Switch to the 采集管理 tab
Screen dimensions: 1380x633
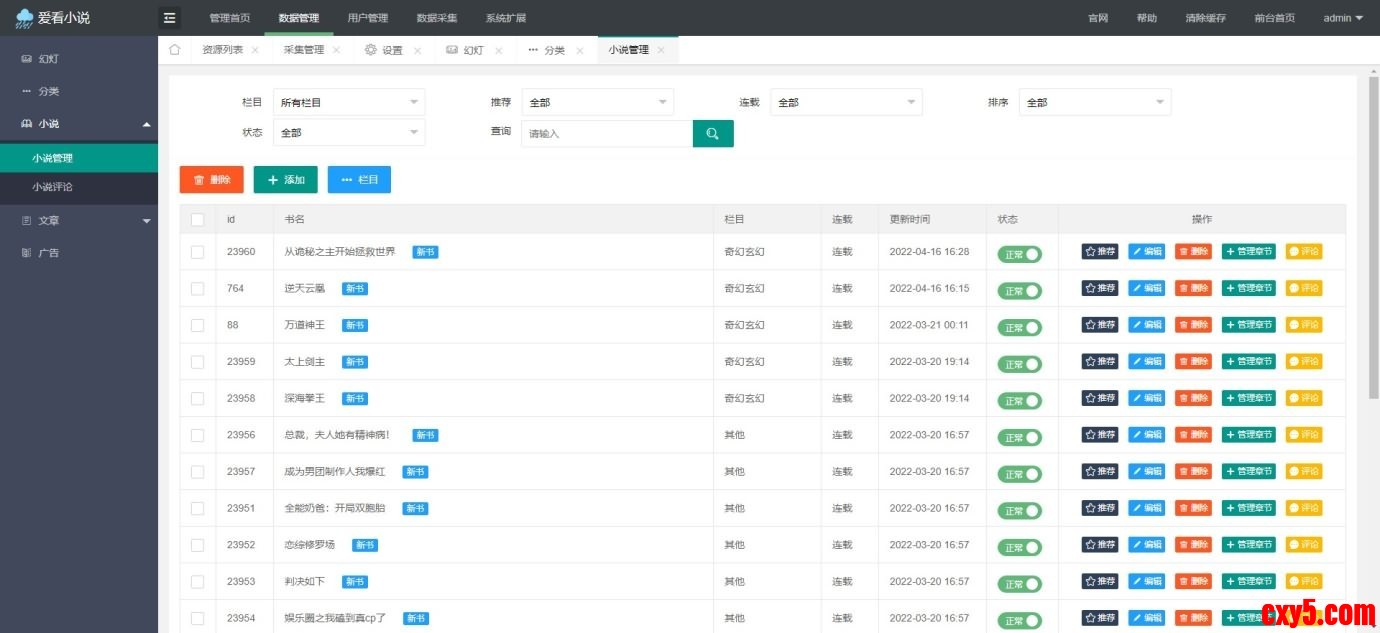(303, 50)
